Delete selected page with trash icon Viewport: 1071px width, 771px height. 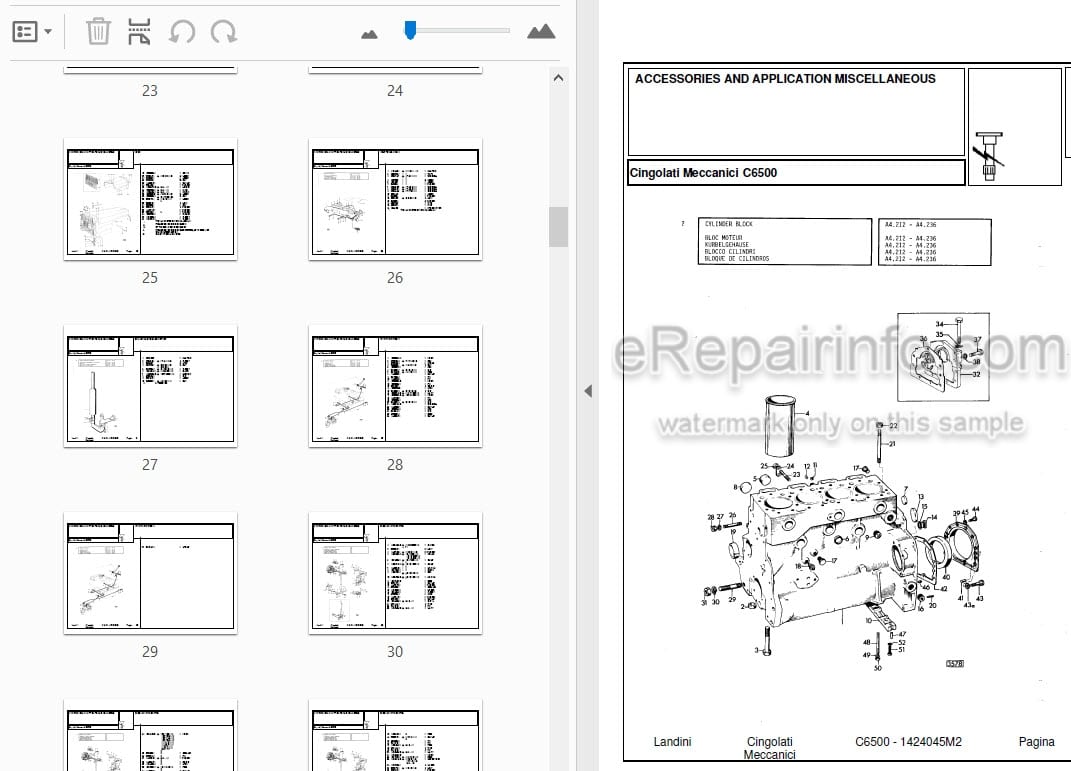click(x=98, y=31)
